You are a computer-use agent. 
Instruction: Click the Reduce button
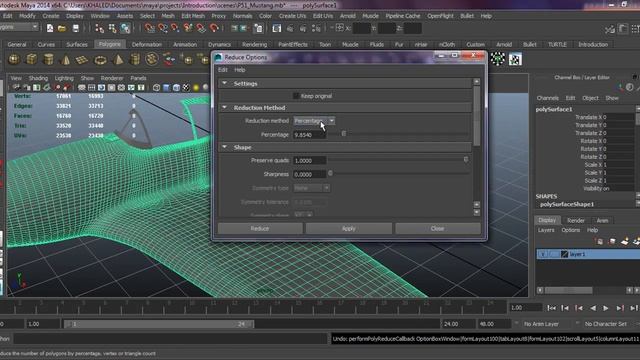pyautogui.click(x=260, y=229)
